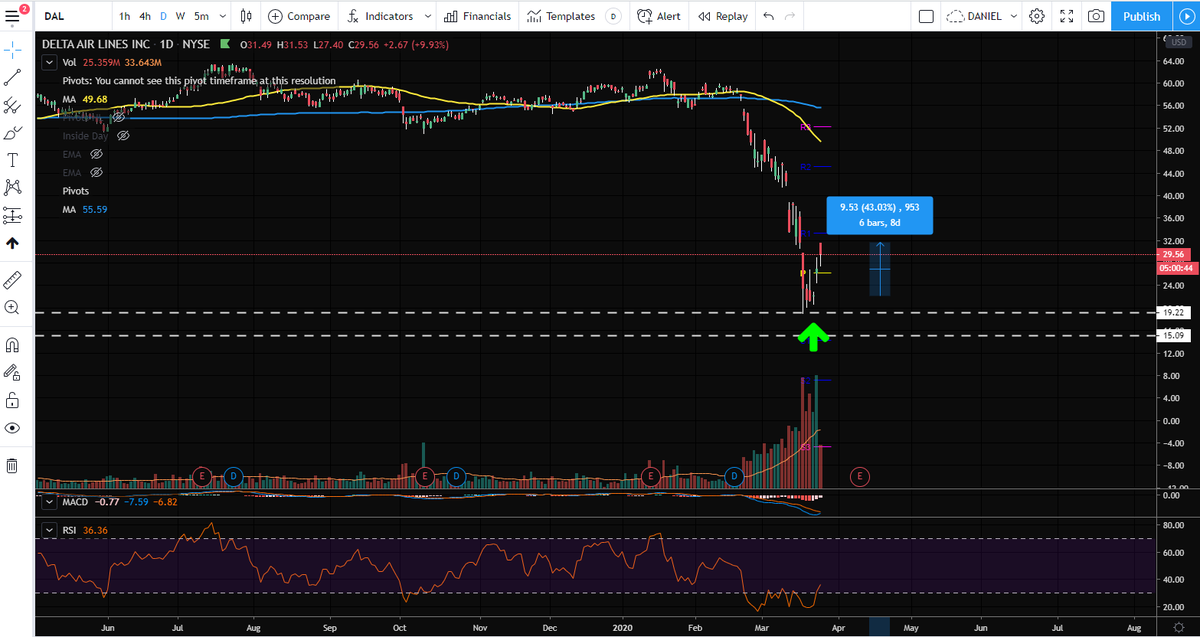Viewport: 1200px width, 637px height.
Task: Expand the Indicators favorites dropdown arrow
Action: point(428,16)
